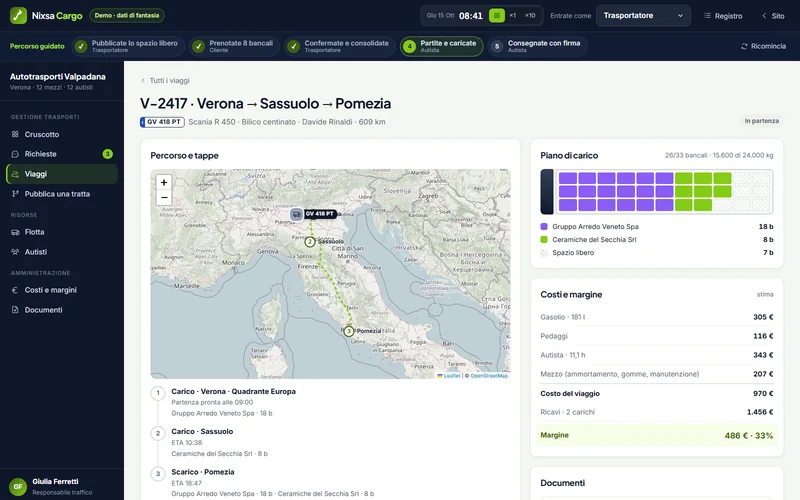The height and width of the screenshot is (500, 800).
Task: Click the euro icon of 'Costi e margini'
Action: 15,290
